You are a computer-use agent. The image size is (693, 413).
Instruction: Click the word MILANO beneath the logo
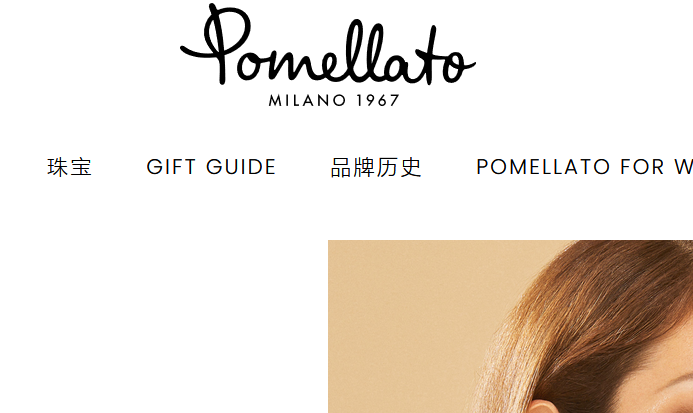pyautogui.click(x=307, y=100)
